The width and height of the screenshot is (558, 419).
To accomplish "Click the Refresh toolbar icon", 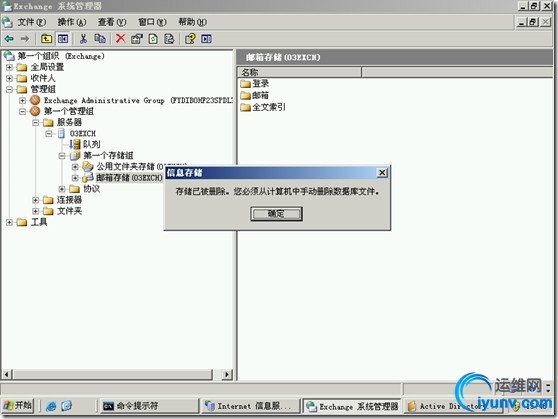I will [x=153, y=38].
